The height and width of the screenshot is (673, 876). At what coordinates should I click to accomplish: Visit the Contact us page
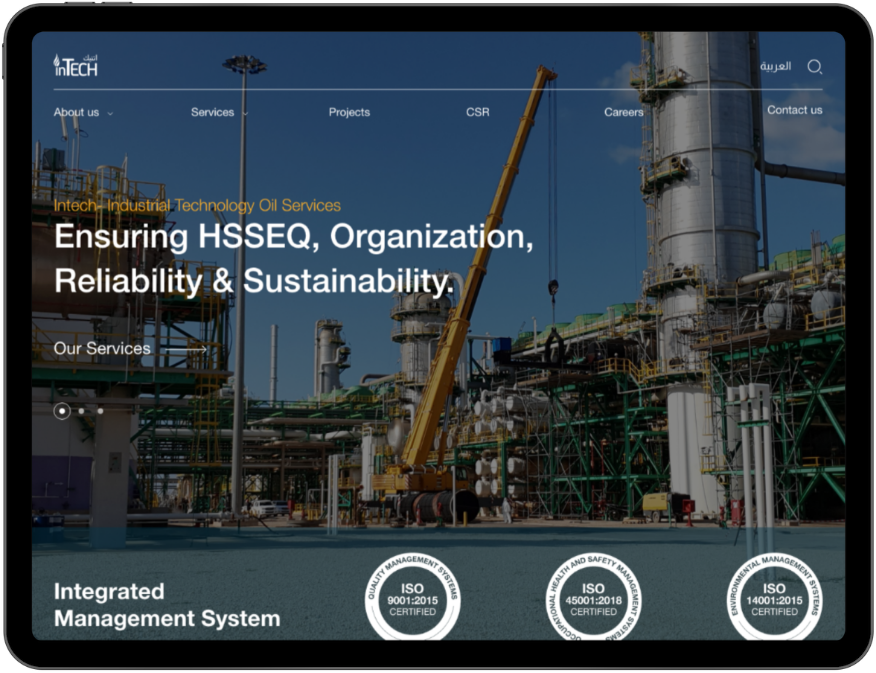coord(794,110)
